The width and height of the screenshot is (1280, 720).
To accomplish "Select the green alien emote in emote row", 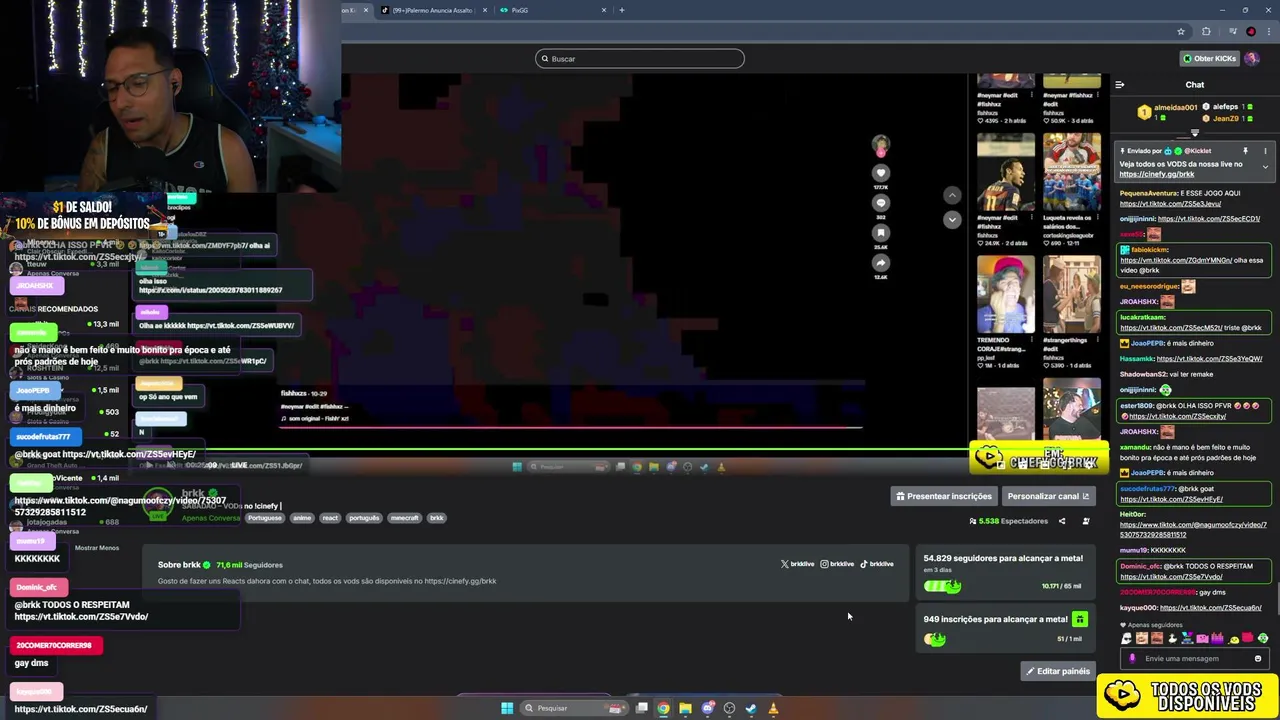I will click(x=1263, y=638).
